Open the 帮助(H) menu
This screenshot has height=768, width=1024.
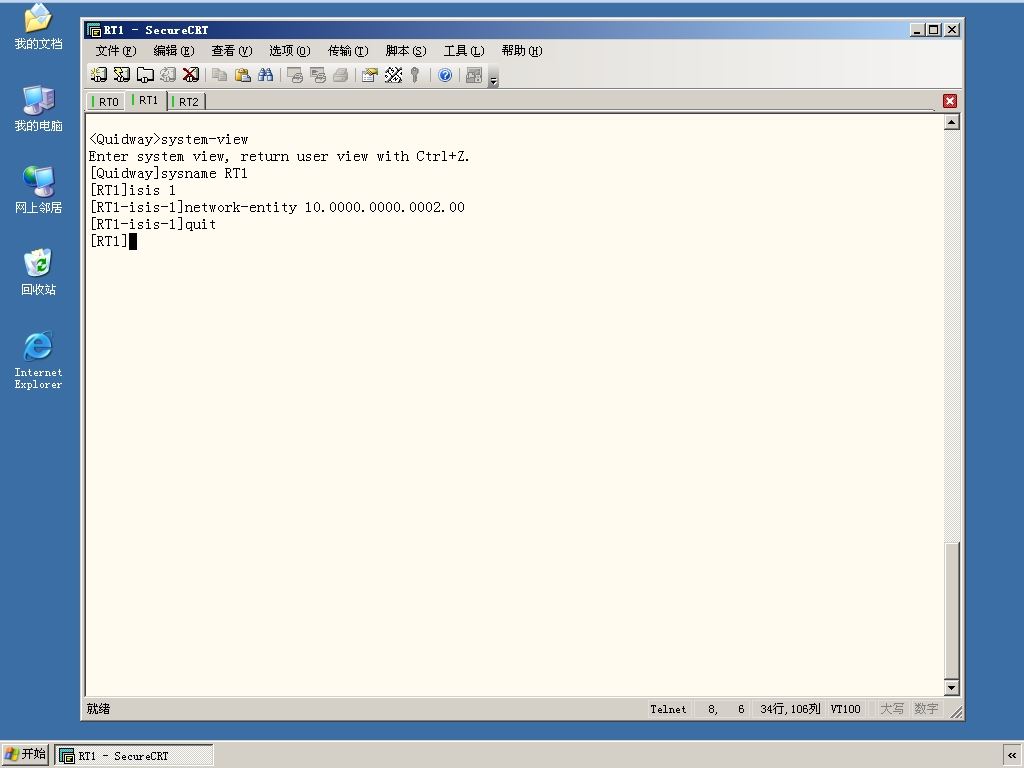522,51
